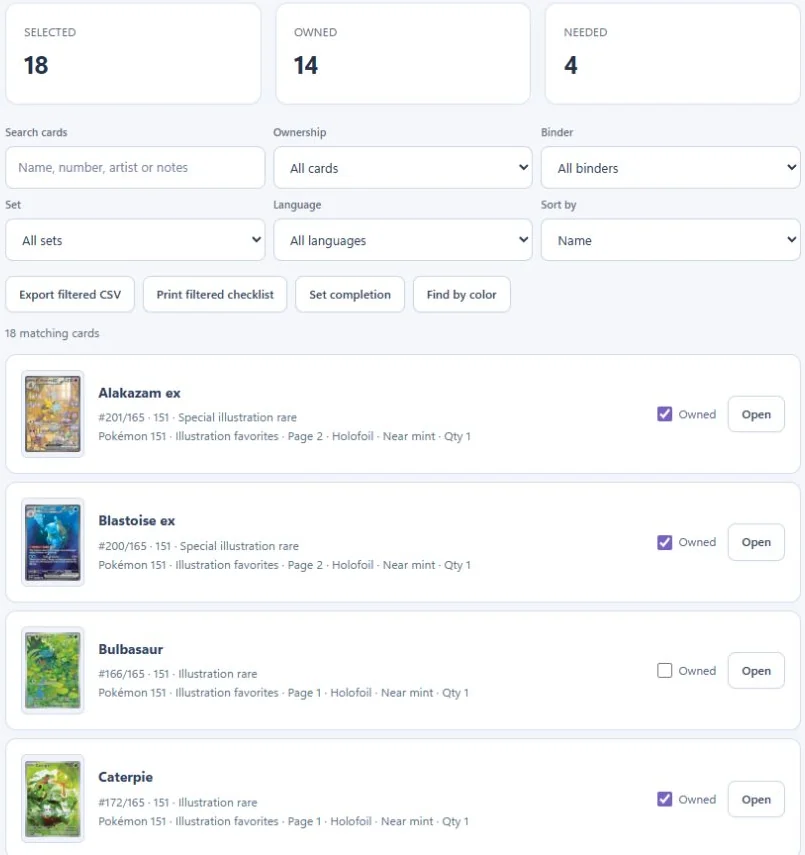
Task: Open the Sort by dropdown showing Name
Action: click(670, 240)
